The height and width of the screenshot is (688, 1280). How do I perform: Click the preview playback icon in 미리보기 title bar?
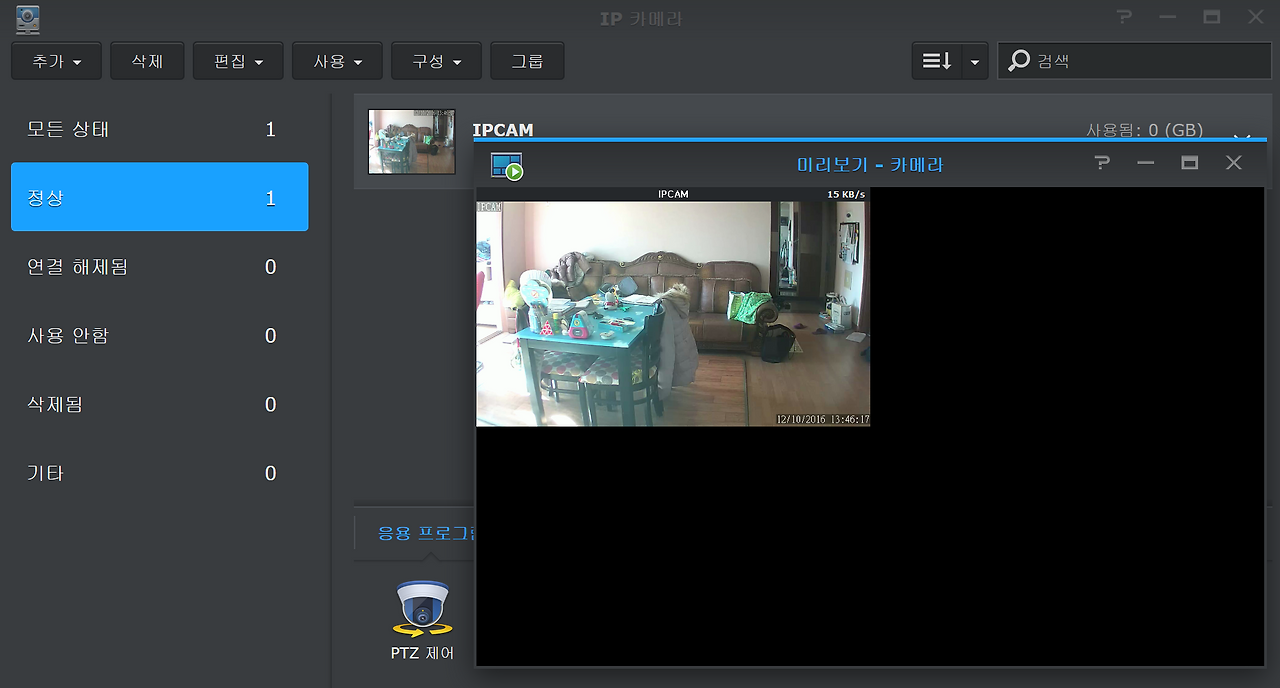505,163
